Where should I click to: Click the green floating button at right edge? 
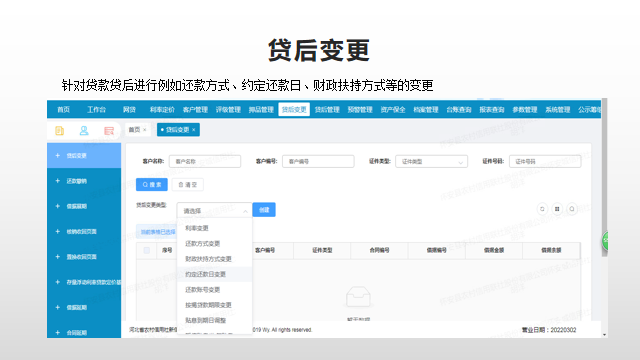click(606, 241)
